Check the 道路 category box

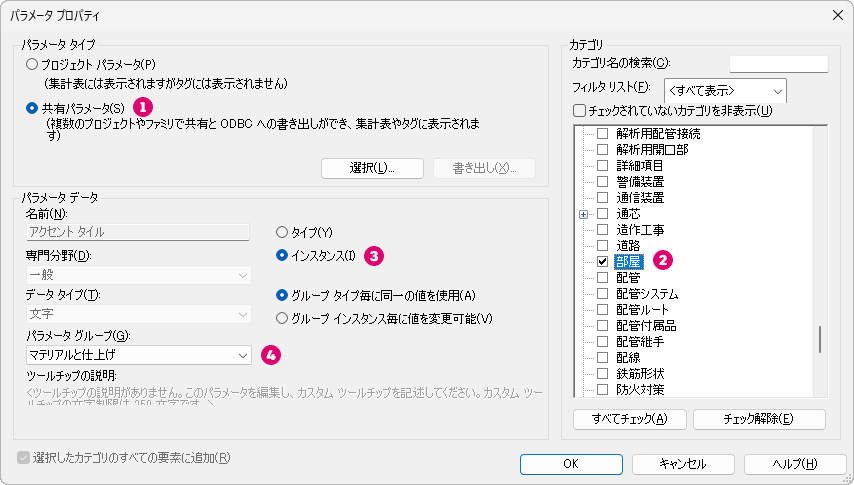602,245
